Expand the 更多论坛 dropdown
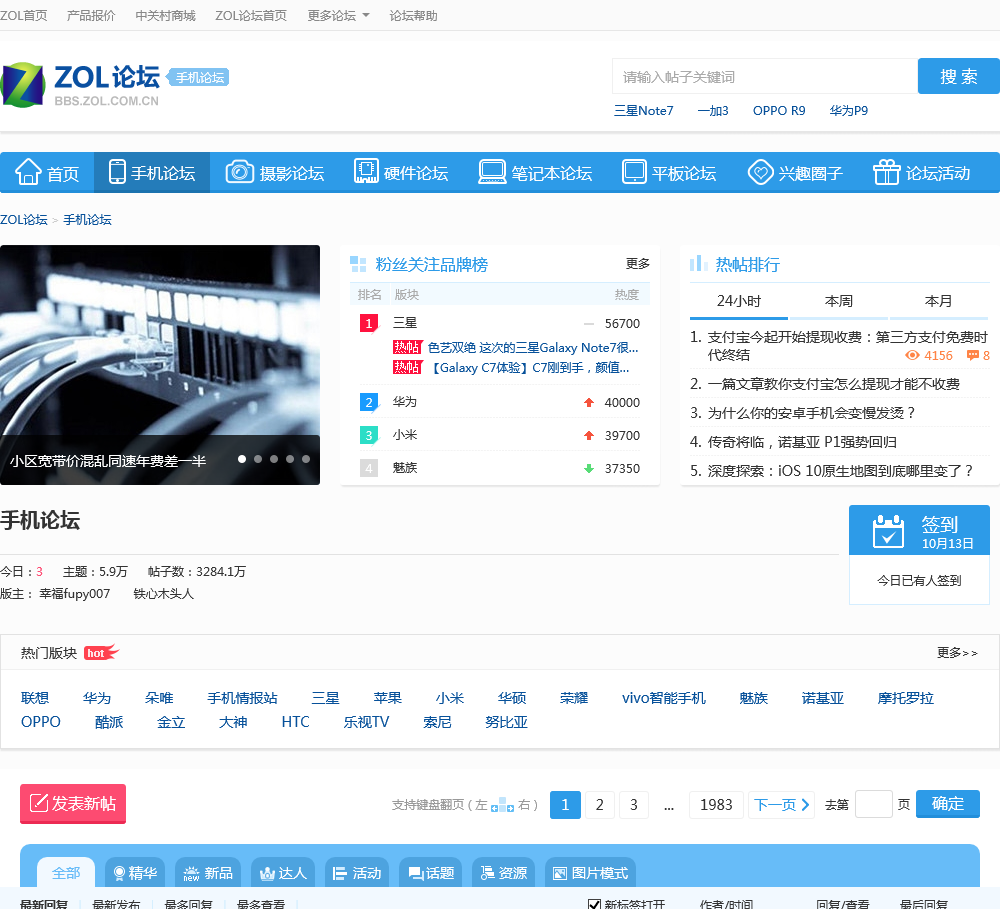Screen dimensions: 1000x909 (x=338, y=15)
